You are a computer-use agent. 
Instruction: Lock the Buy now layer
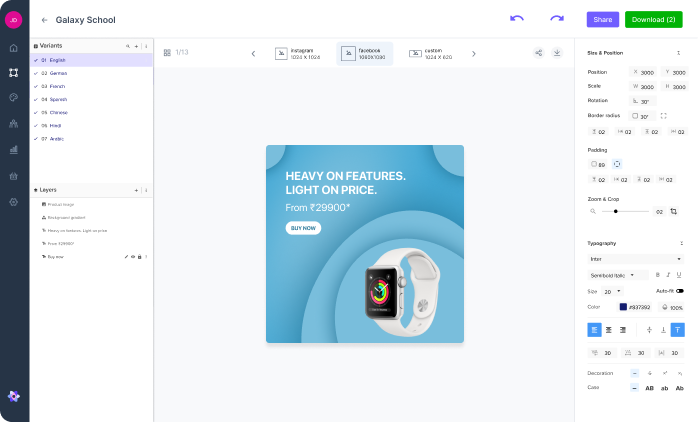tap(139, 257)
